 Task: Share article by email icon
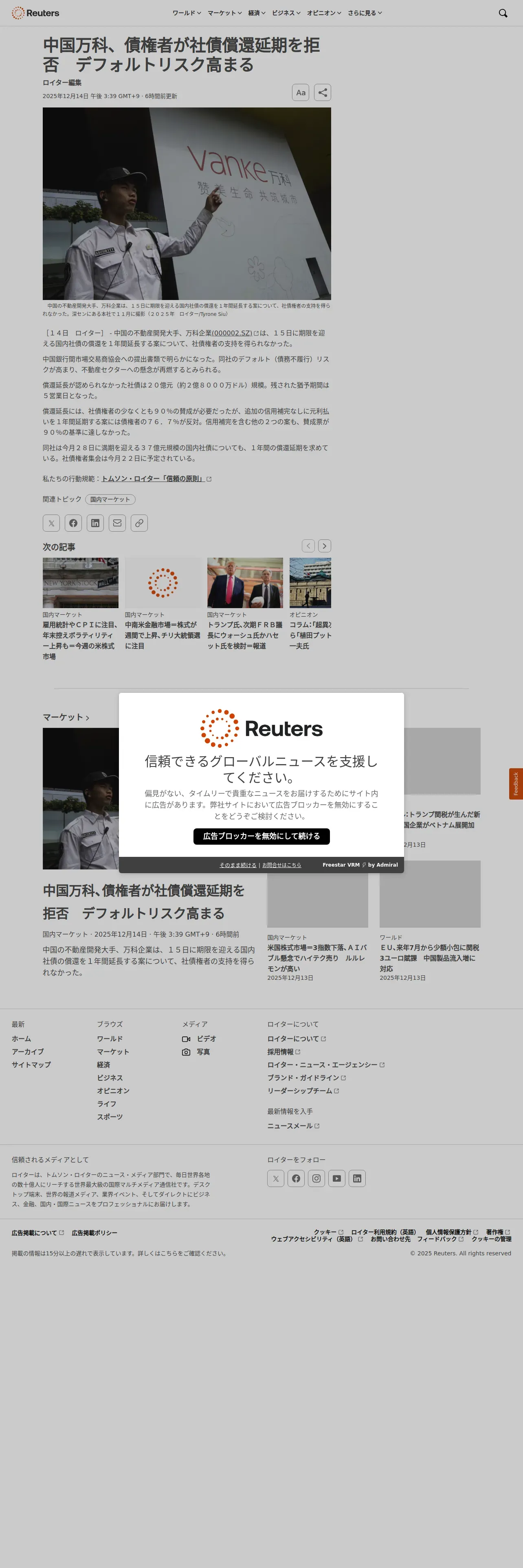[x=117, y=523]
